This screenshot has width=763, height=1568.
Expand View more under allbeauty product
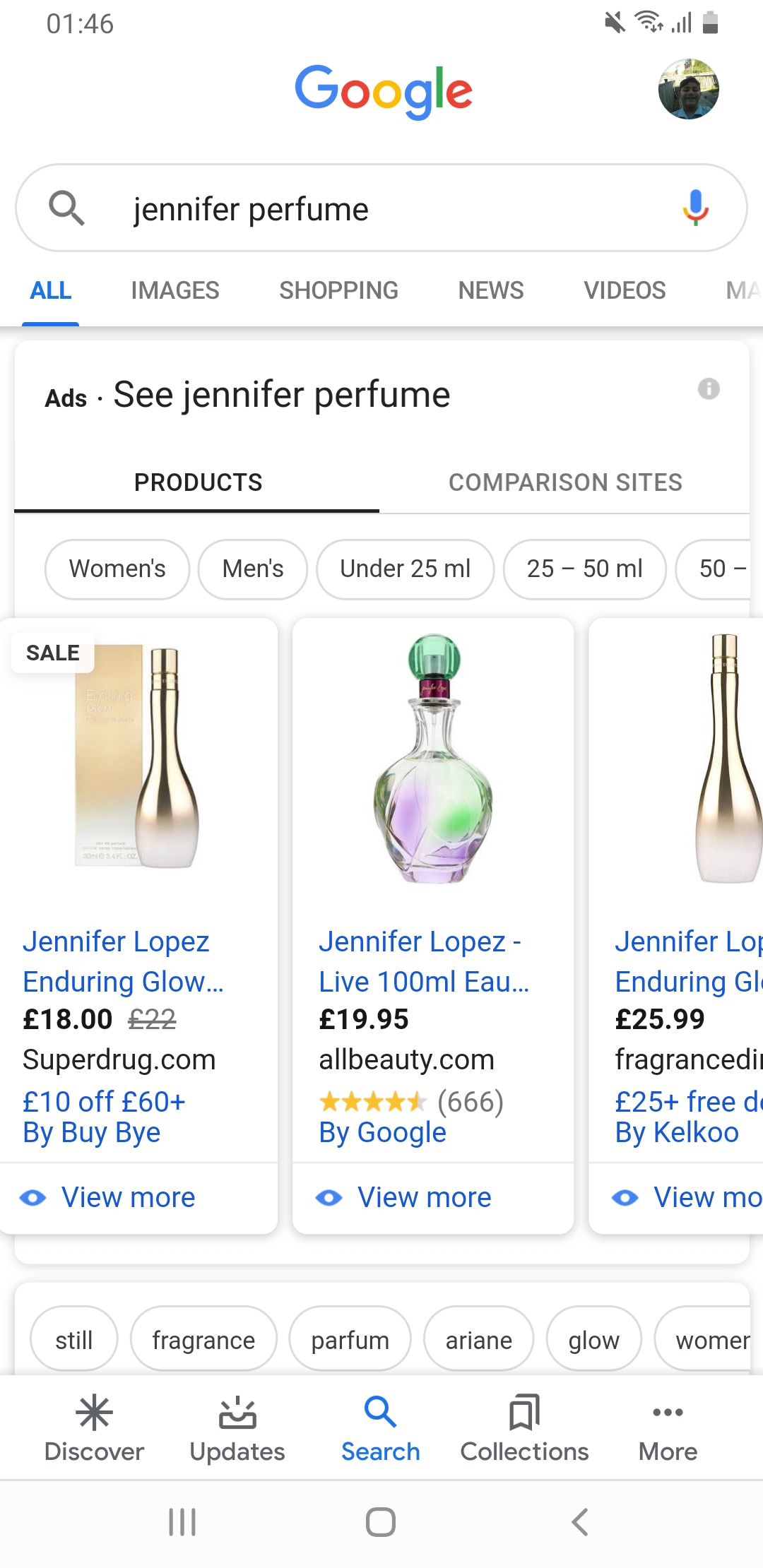point(424,1198)
